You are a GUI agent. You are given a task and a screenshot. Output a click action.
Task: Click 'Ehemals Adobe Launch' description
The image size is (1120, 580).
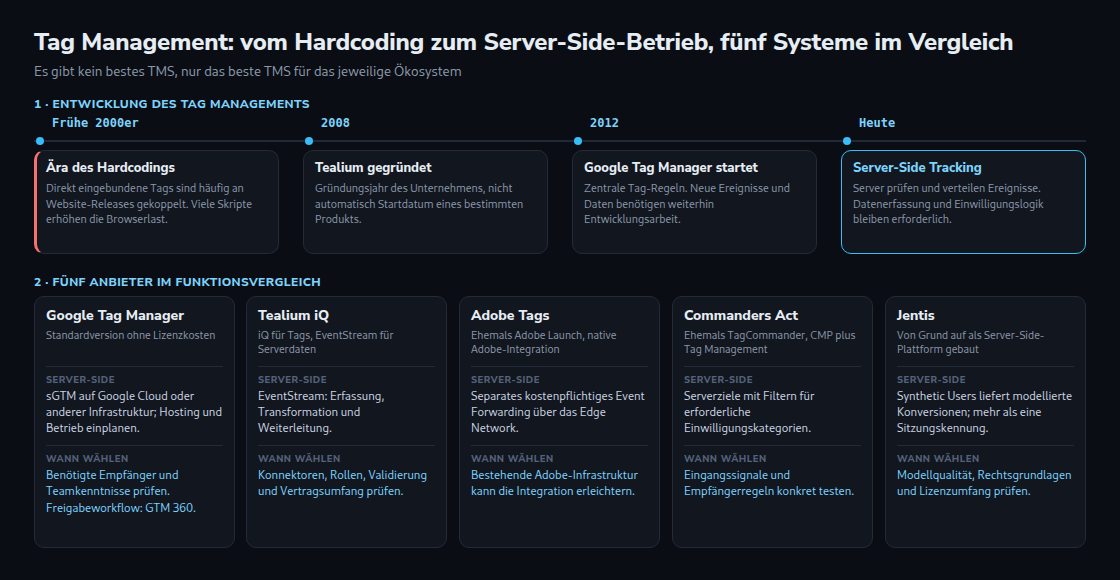[544, 342]
